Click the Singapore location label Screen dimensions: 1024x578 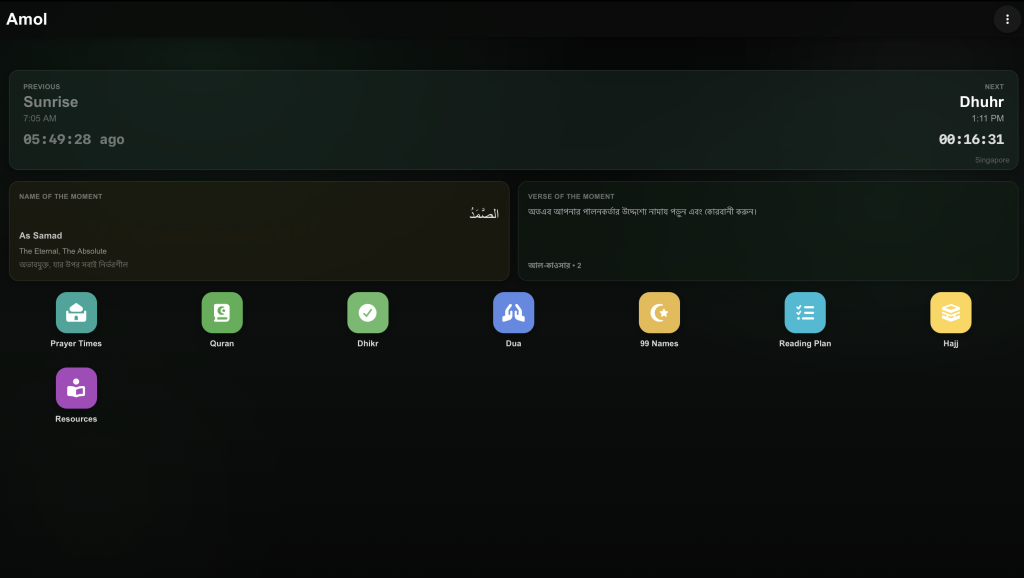tap(992, 160)
